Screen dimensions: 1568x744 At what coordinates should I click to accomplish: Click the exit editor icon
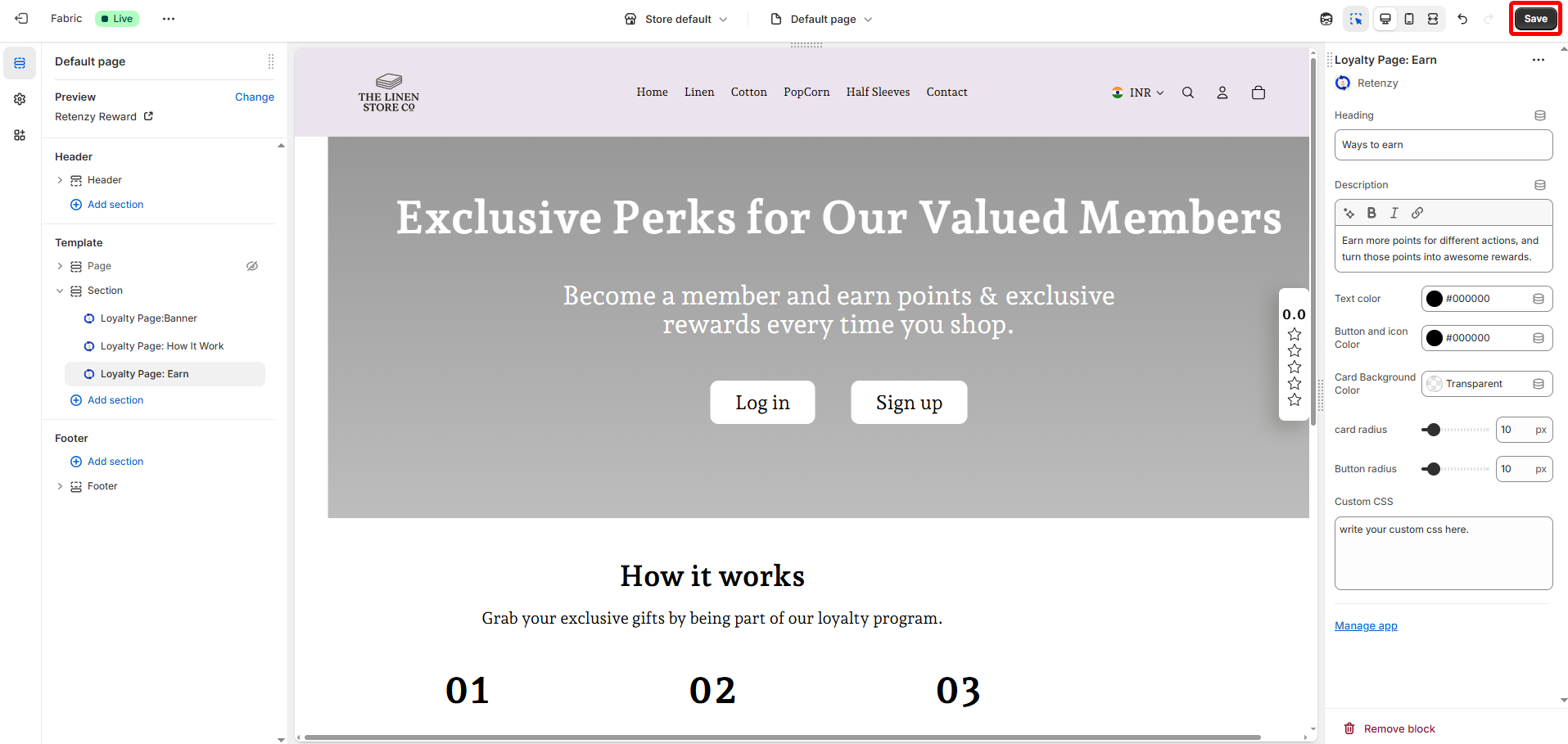(x=21, y=19)
